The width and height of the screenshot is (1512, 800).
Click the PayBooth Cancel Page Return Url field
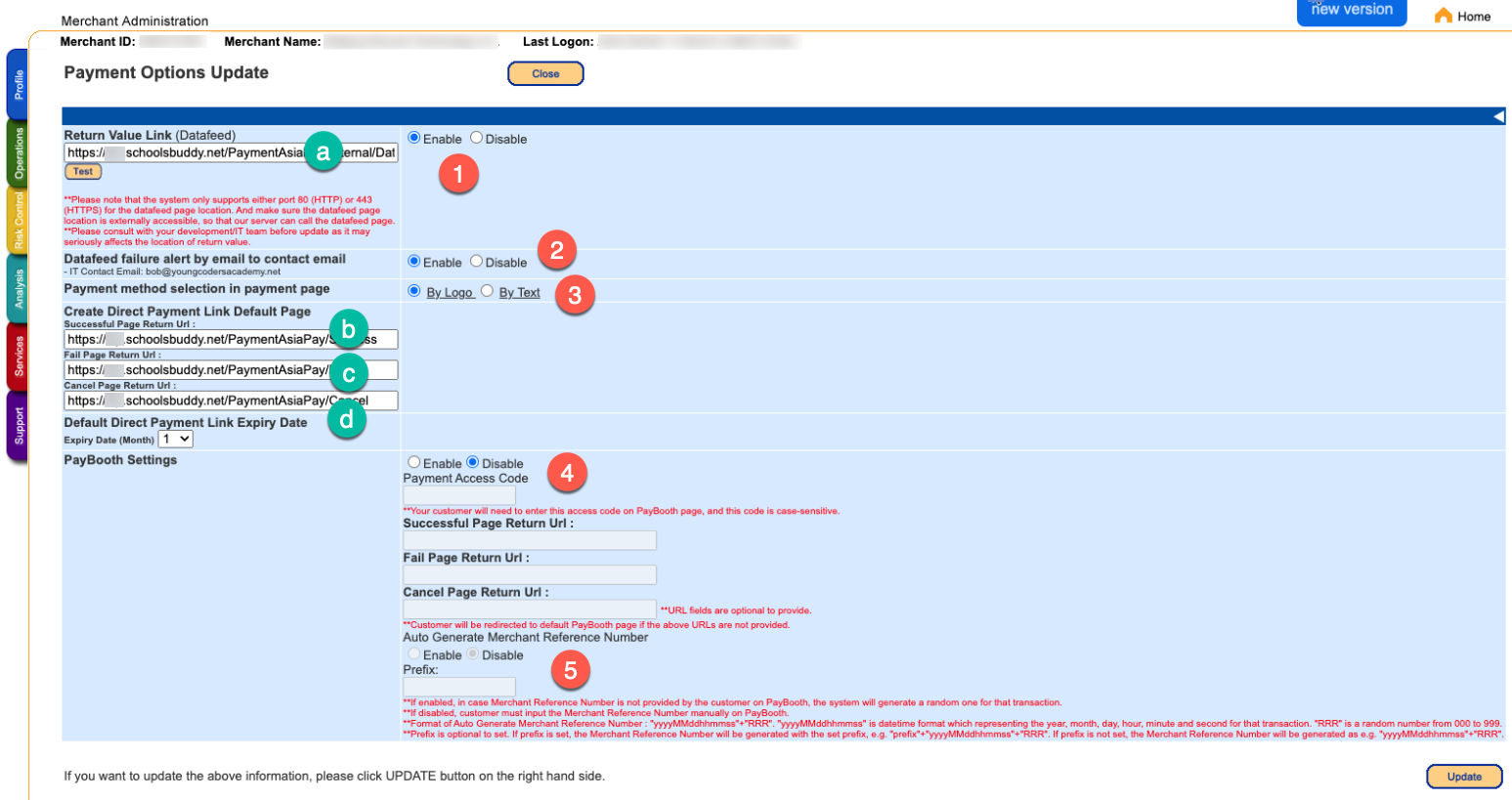tap(530, 610)
